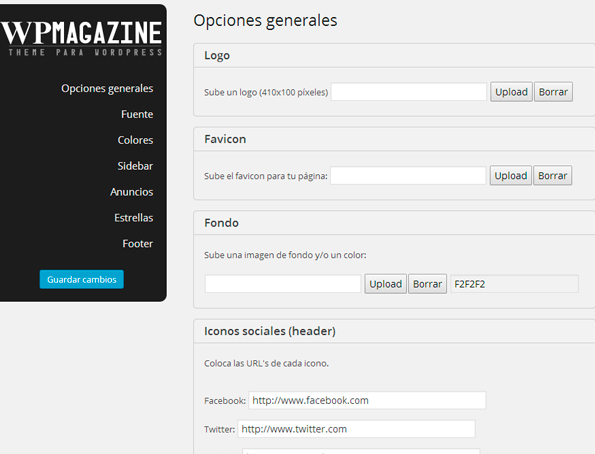Click the Facebook URL input field
The image size is (595, 454).
click(x=367, y=400)
